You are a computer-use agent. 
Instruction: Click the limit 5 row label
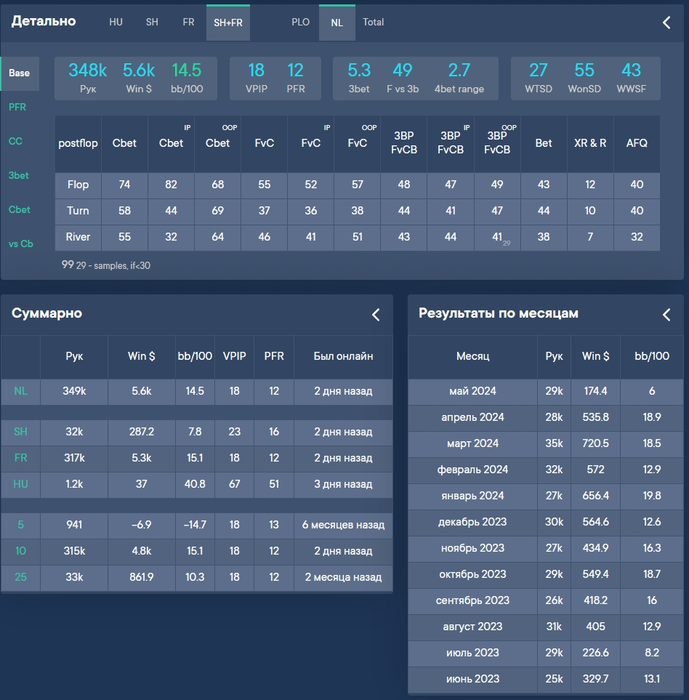pyautogui.click(x=21, y=525)
